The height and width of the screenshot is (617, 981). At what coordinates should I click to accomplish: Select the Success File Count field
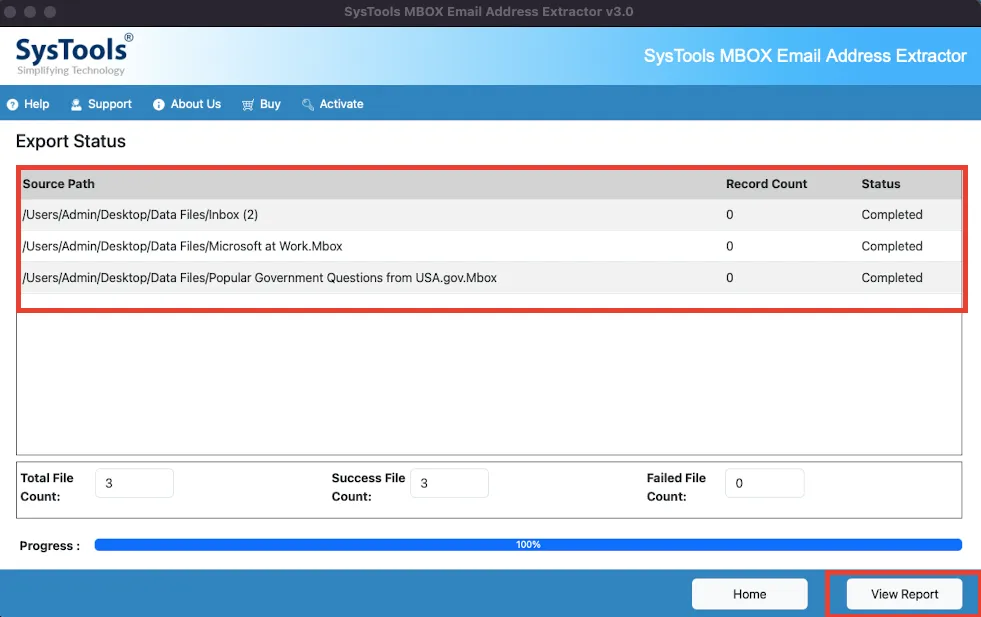point(449,483)
